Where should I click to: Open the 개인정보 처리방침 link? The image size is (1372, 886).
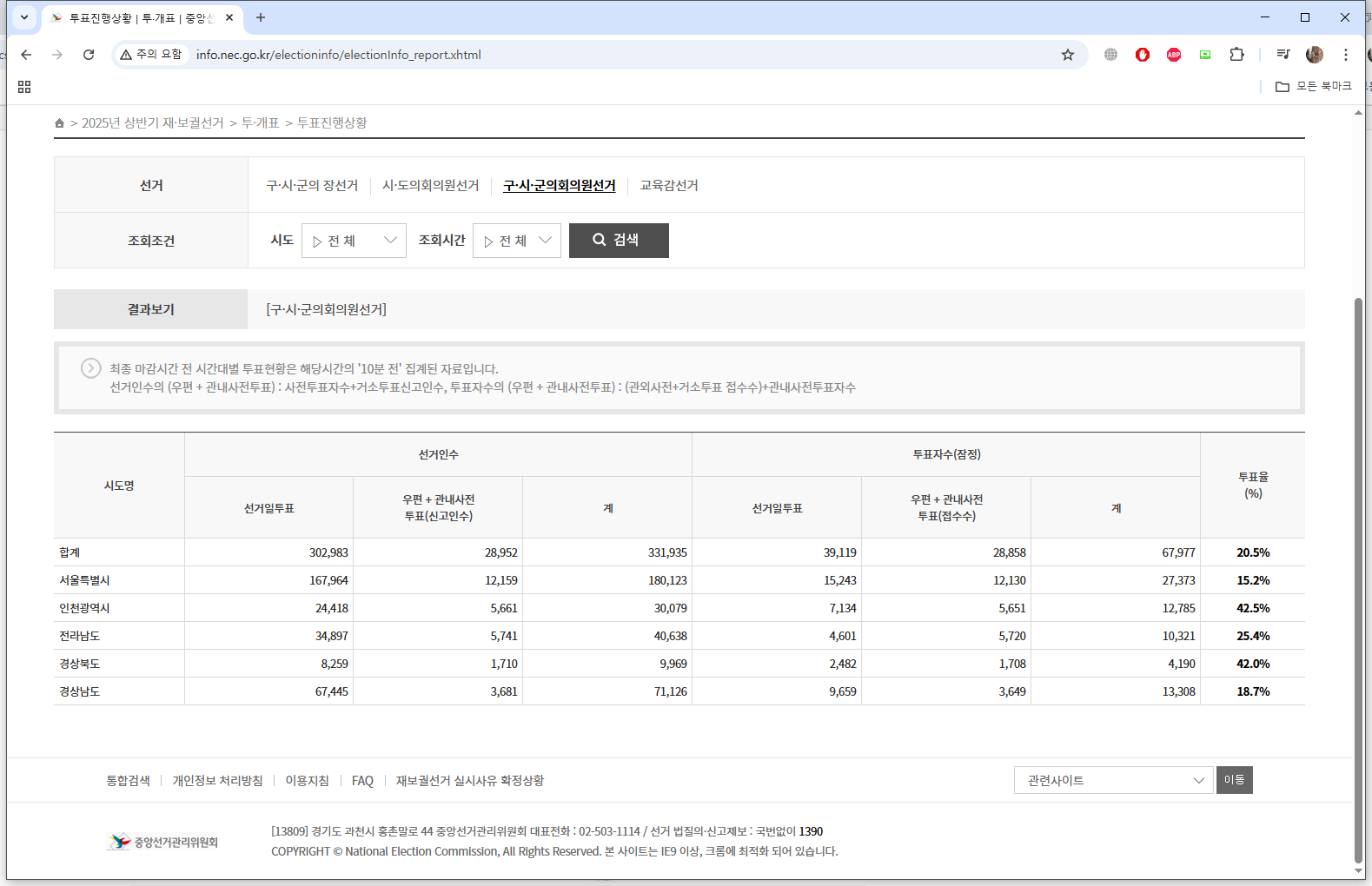pos(217,781)
